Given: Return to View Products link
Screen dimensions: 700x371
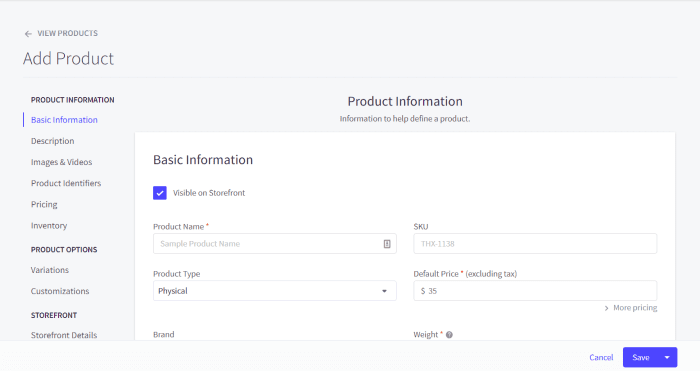Looking at the screenshot, I should click(67, 33).
